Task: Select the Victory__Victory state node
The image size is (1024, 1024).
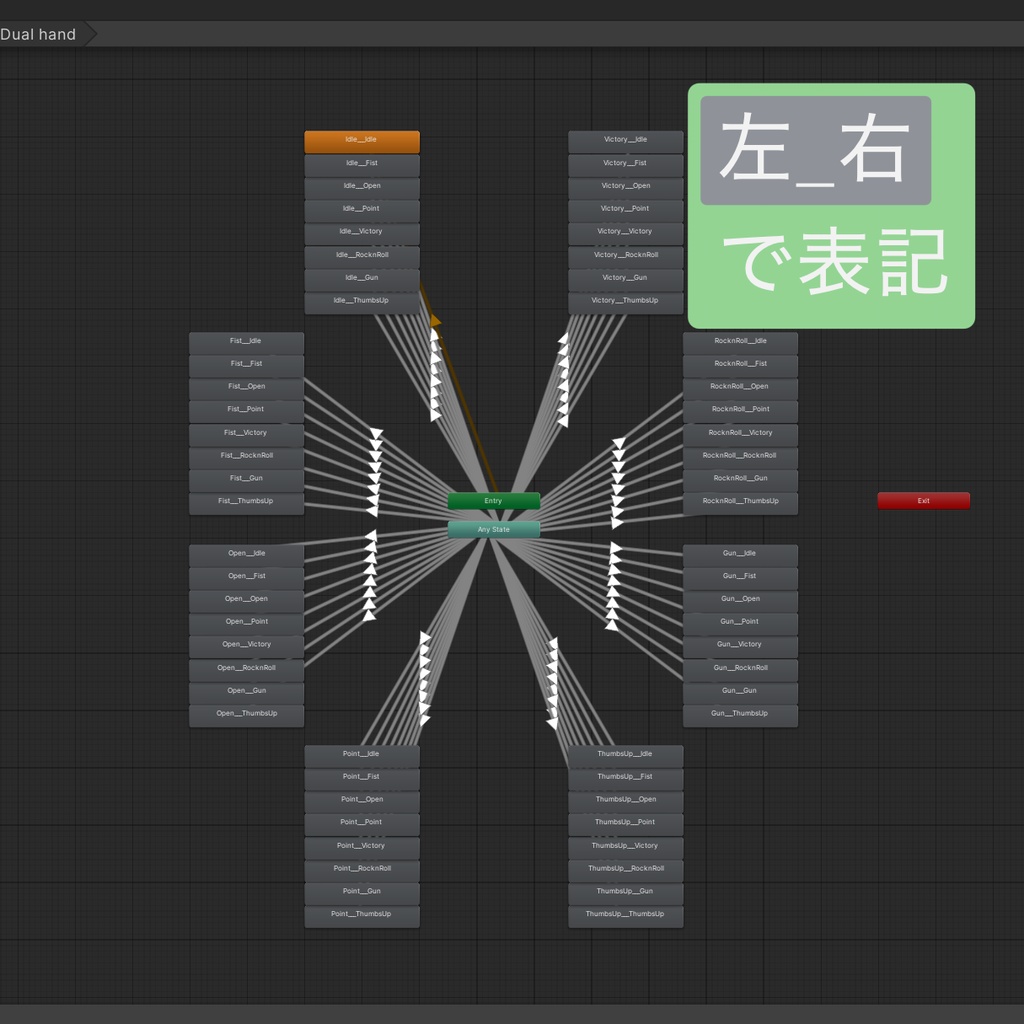Action: (x=626, y=233)
